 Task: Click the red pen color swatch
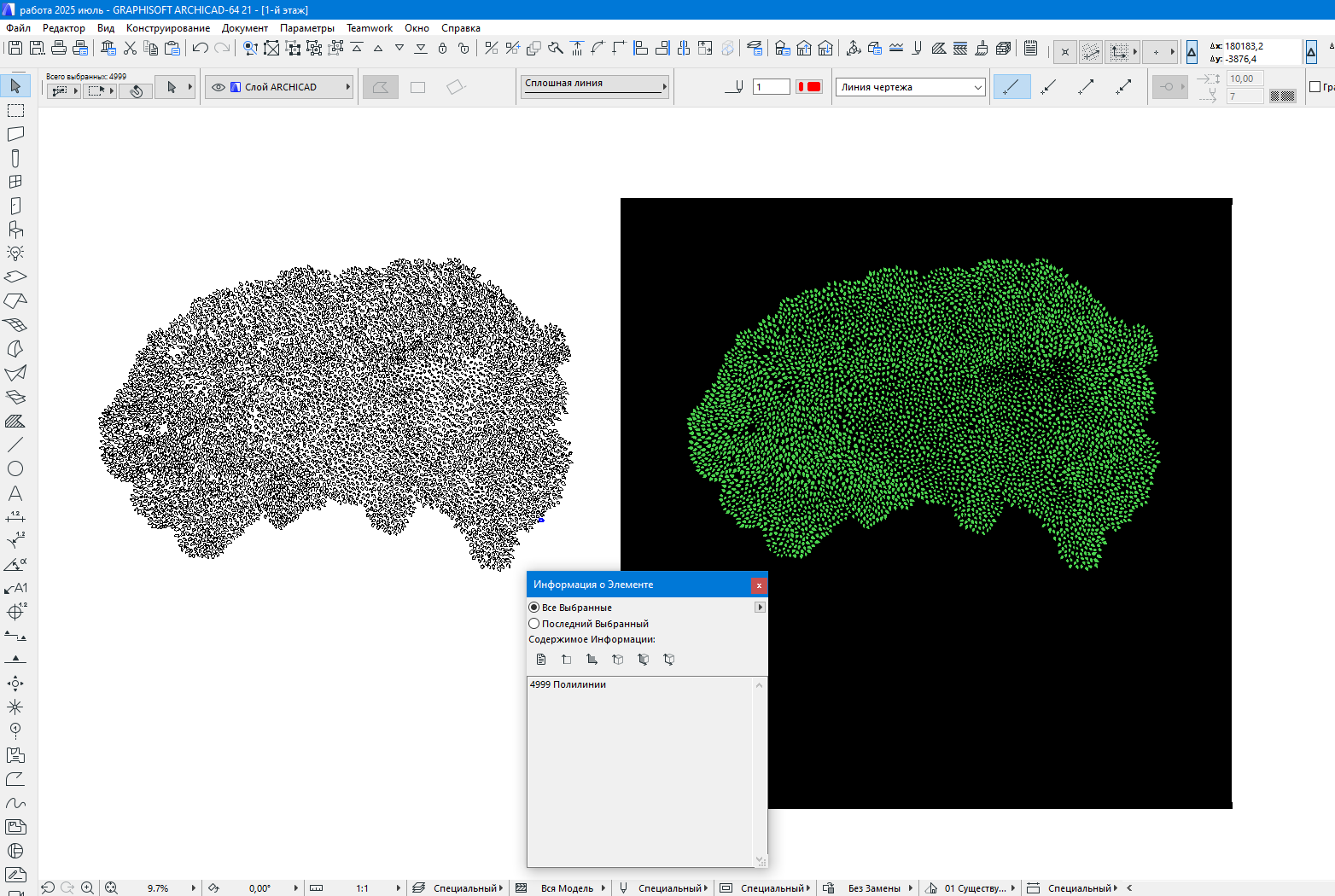point(809,87)
